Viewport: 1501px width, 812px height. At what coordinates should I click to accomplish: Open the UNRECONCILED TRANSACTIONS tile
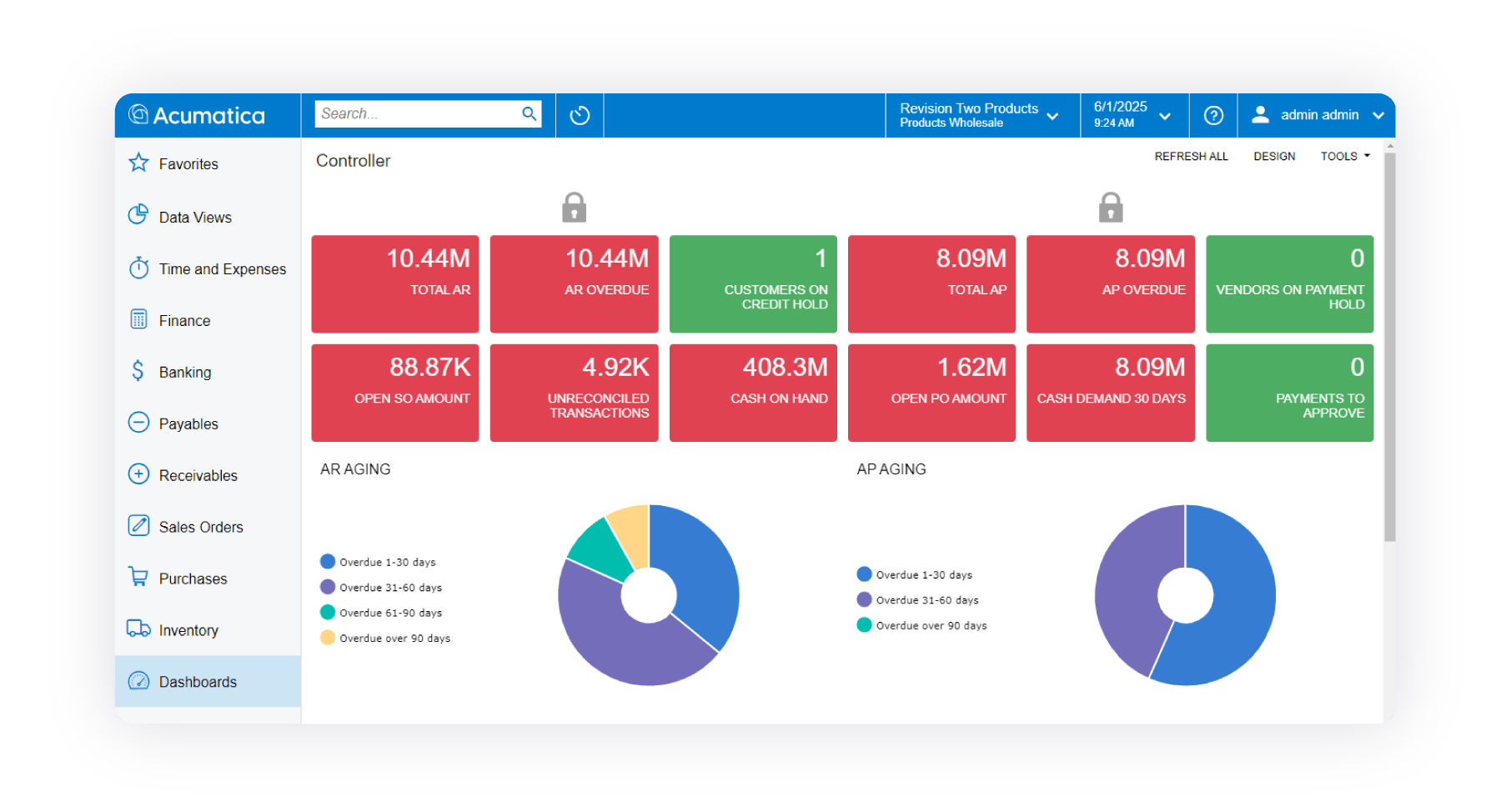coord(574,393)
